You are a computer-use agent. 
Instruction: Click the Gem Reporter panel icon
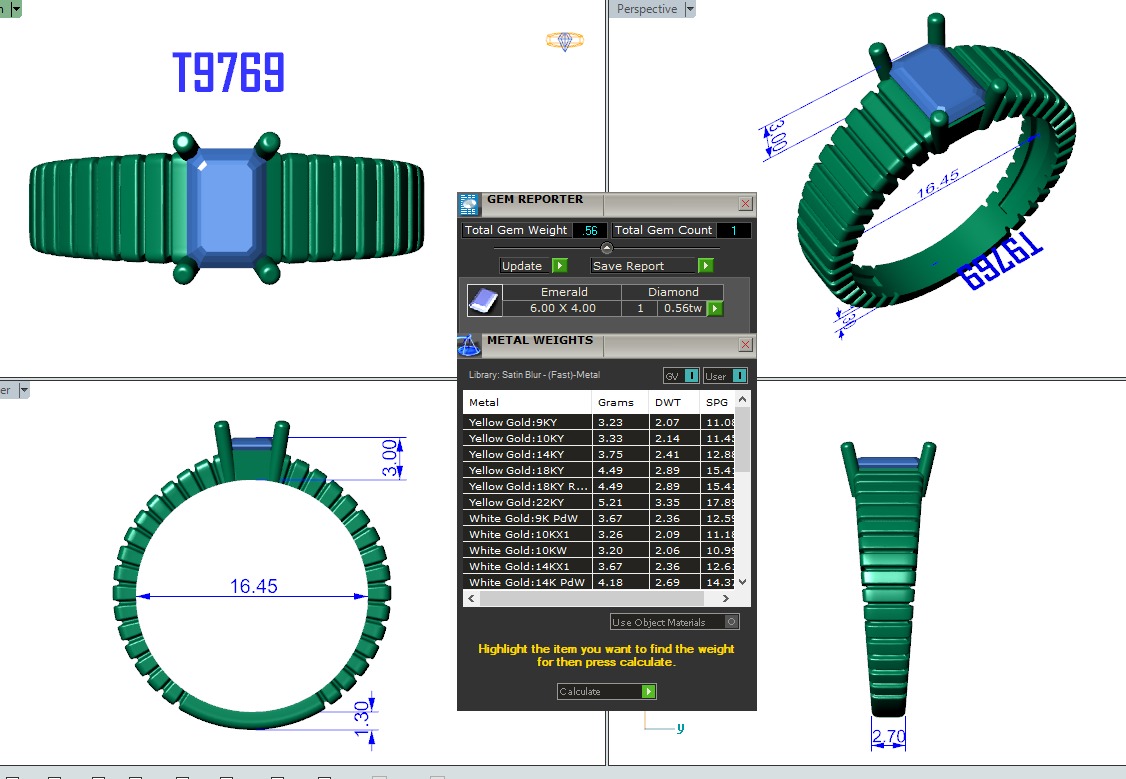click(x=468, y=204)
